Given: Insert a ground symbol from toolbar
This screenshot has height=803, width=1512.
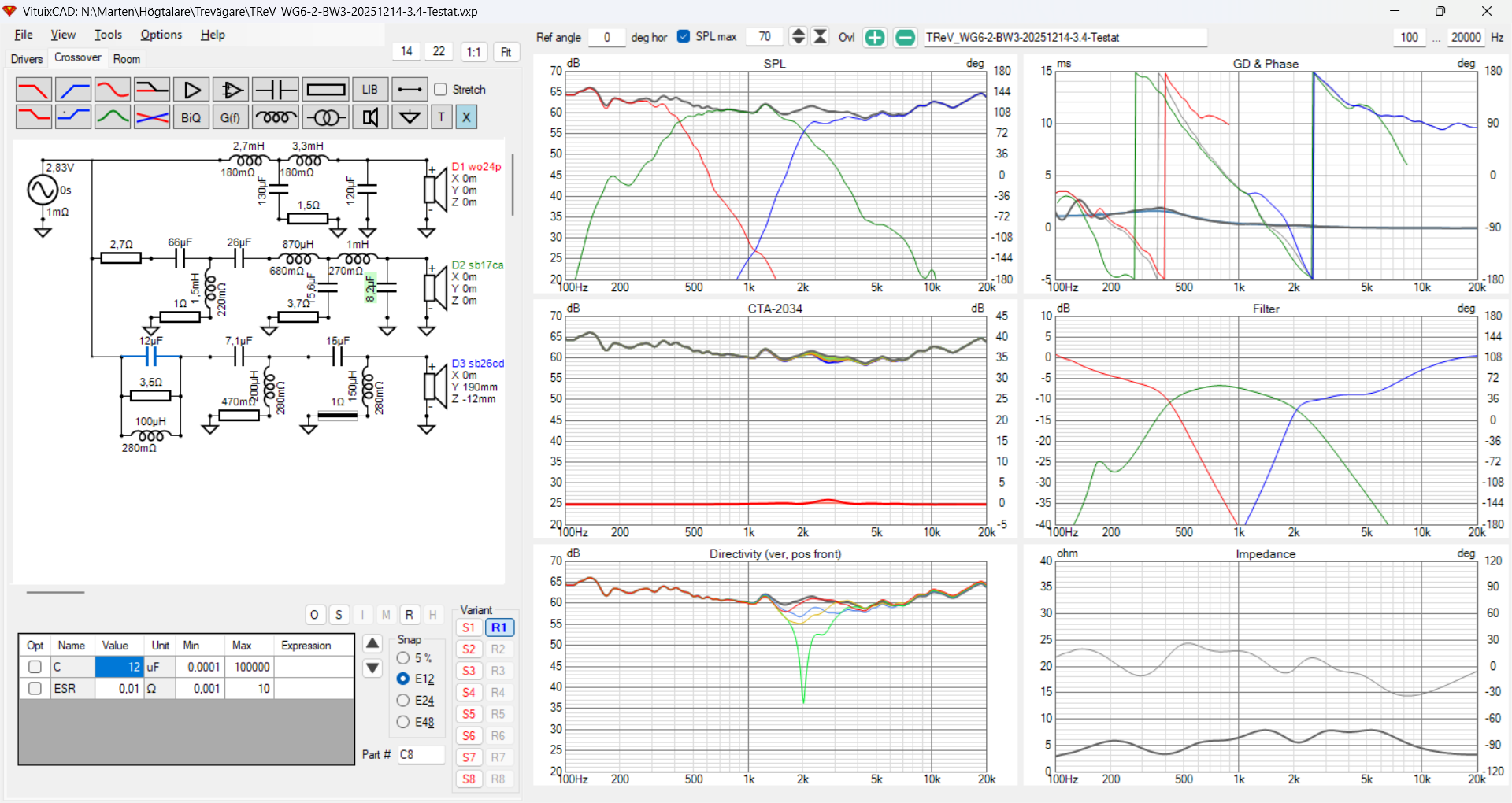Looking at the screenshot, I should (x=409, y=117).
